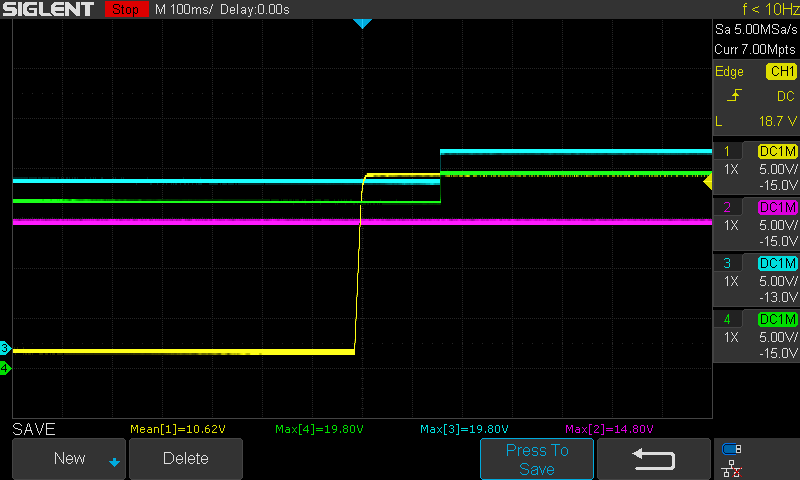Screen dimensions: 800x480
Task: Open the New dropdown arrow
Action: coord(114,462)
